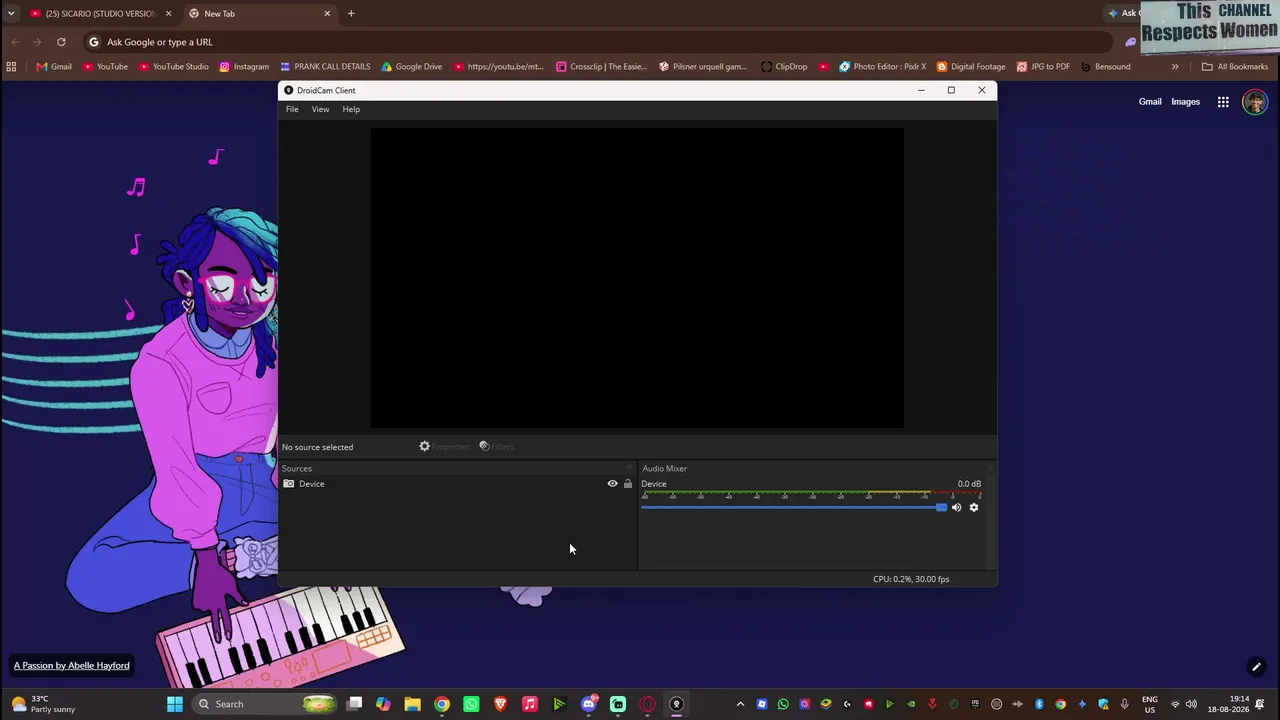Screen dimensions: 1280x720
Task: Open the Google Drive bookmark
Action: pos(412,67)
